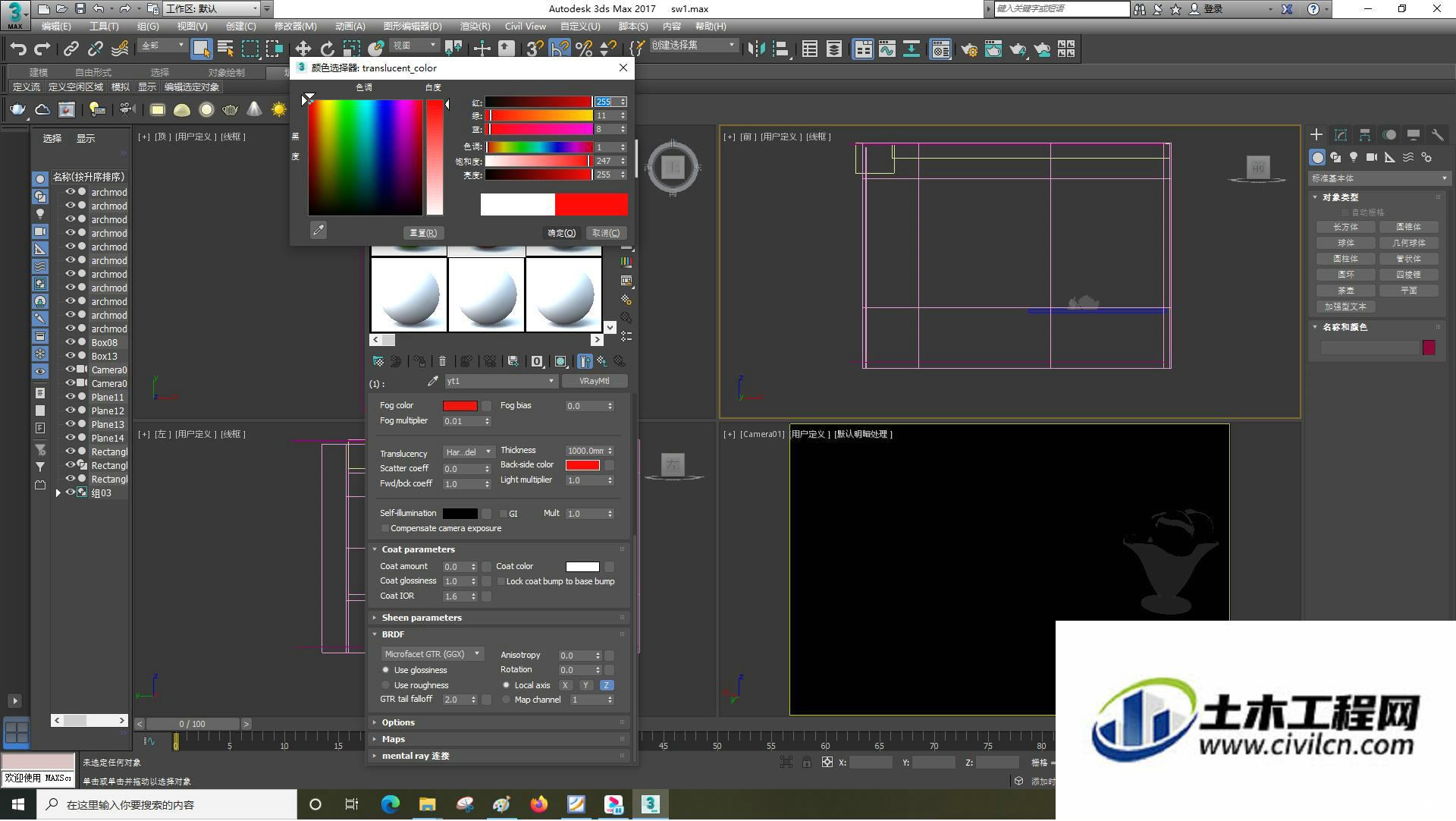1456x821 pixels.
Task: Switch to the 对象绘制 ribbon tab
Action: [x=227, y=72]
